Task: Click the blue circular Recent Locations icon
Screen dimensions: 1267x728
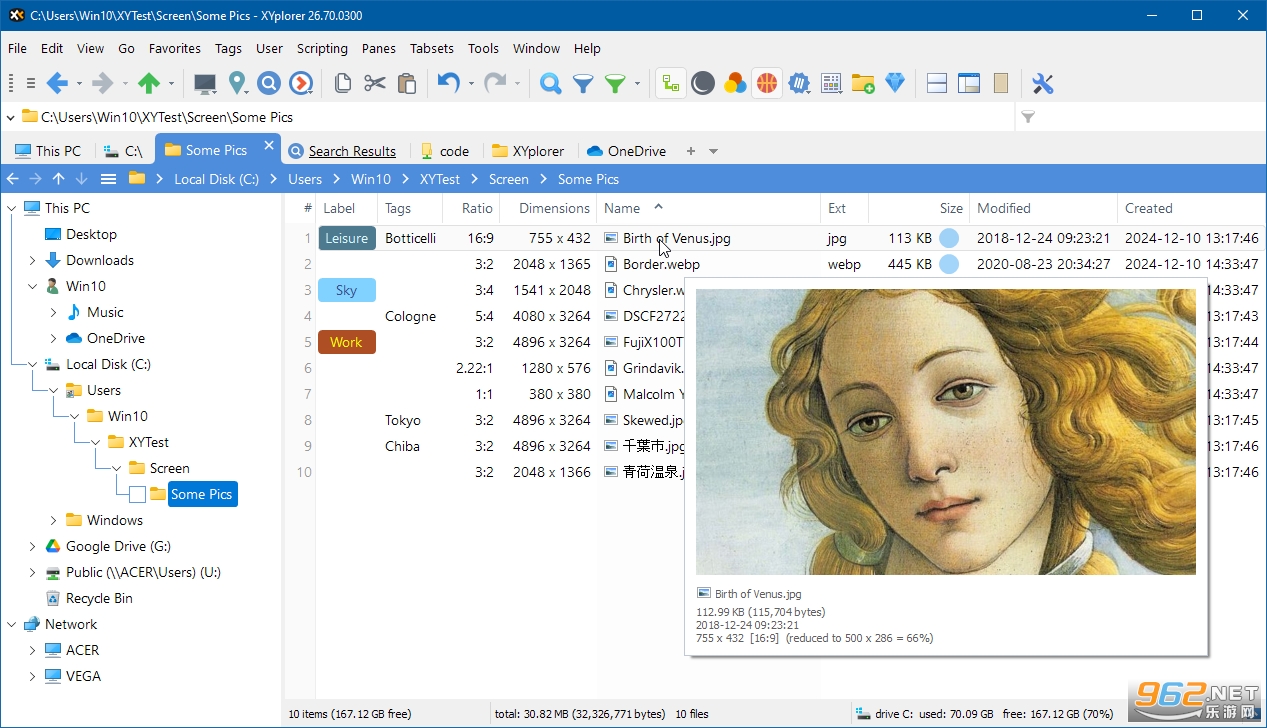Action: point(269,83)
